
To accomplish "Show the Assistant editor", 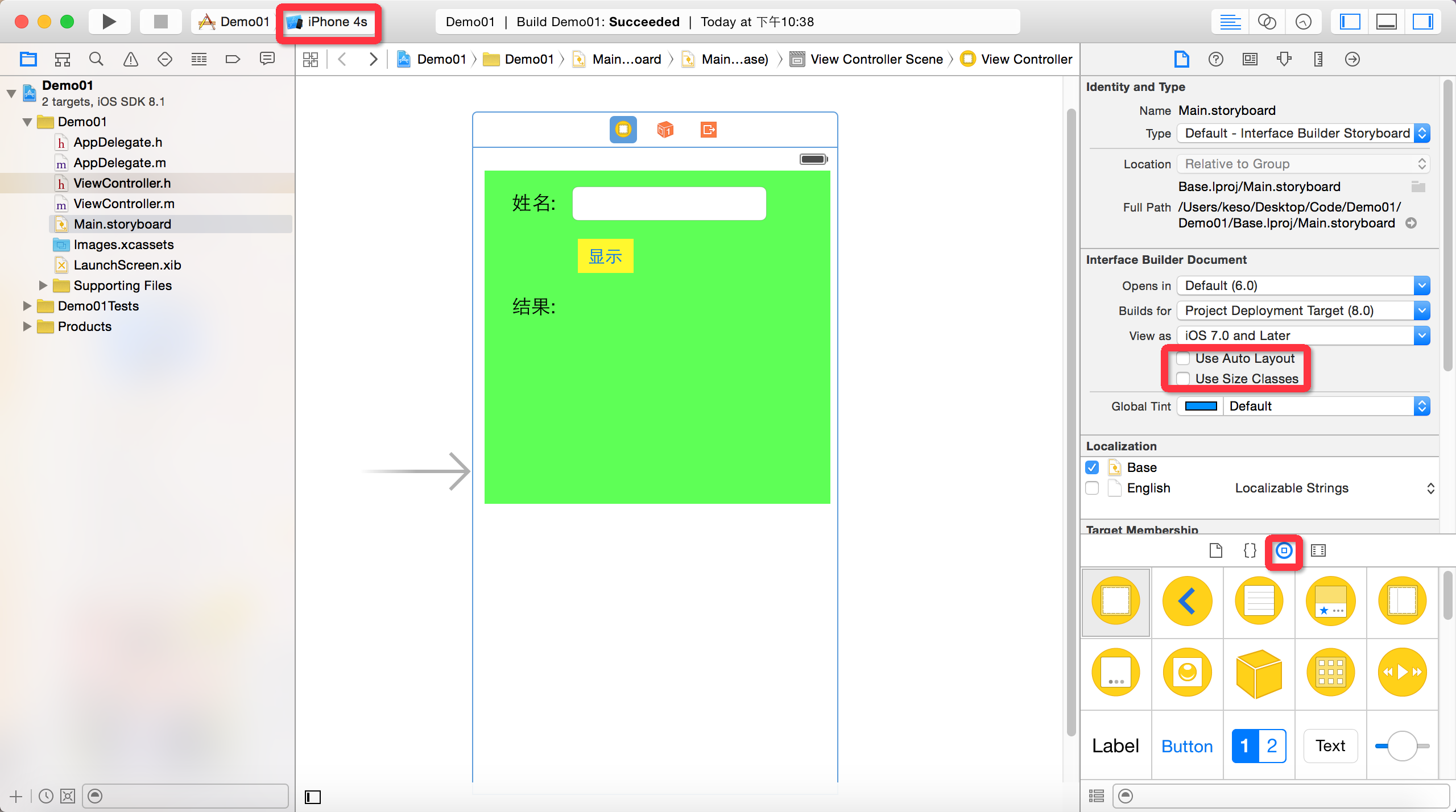I will coord(1267,22).
